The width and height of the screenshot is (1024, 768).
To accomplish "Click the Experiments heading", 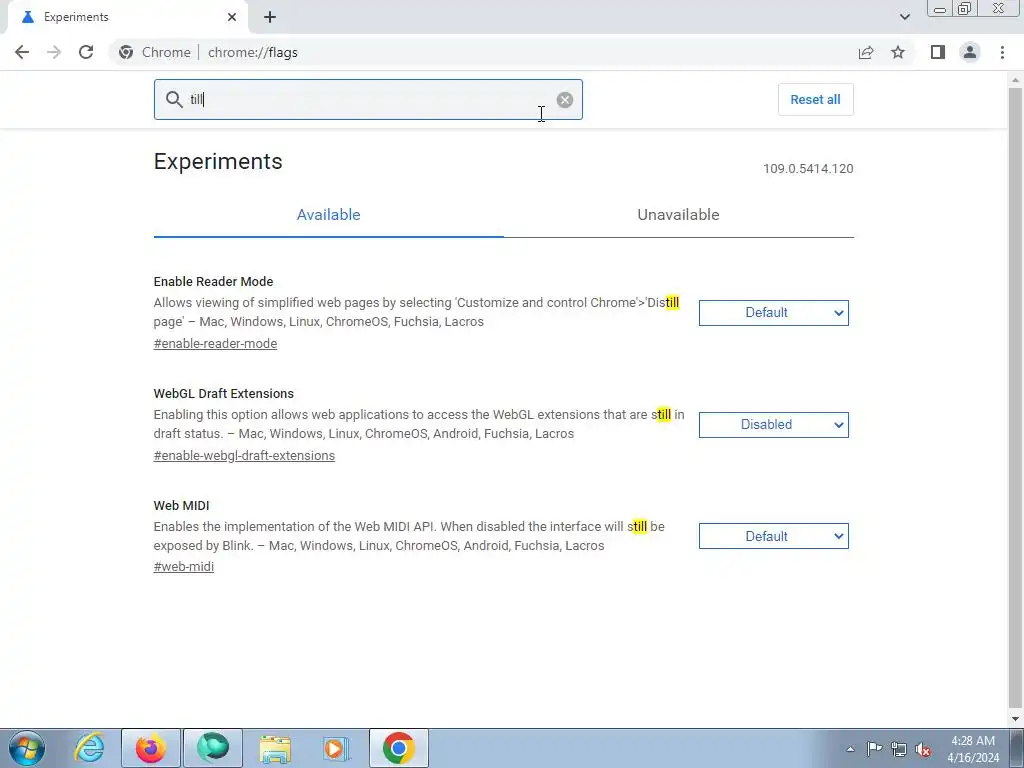I will tap(218, 161).
